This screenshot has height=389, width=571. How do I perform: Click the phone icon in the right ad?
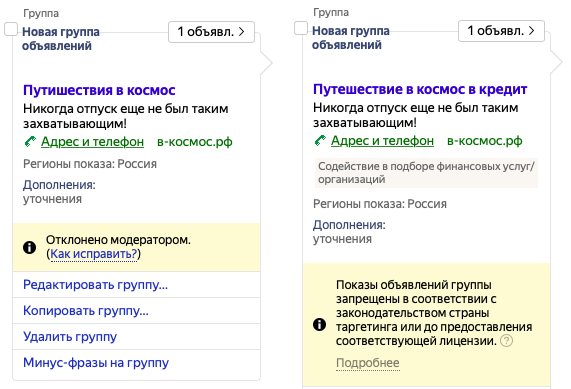[320, 140]
